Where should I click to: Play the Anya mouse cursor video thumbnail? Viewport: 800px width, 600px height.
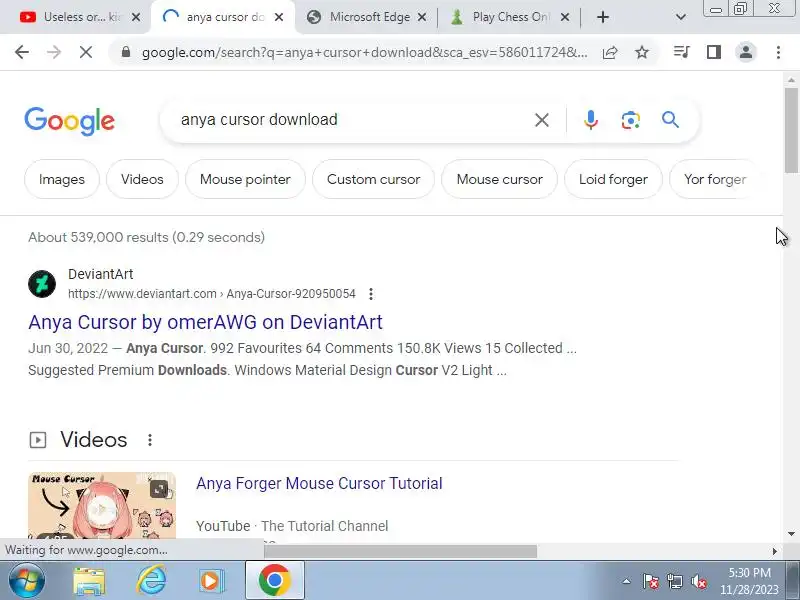point(102,505)
